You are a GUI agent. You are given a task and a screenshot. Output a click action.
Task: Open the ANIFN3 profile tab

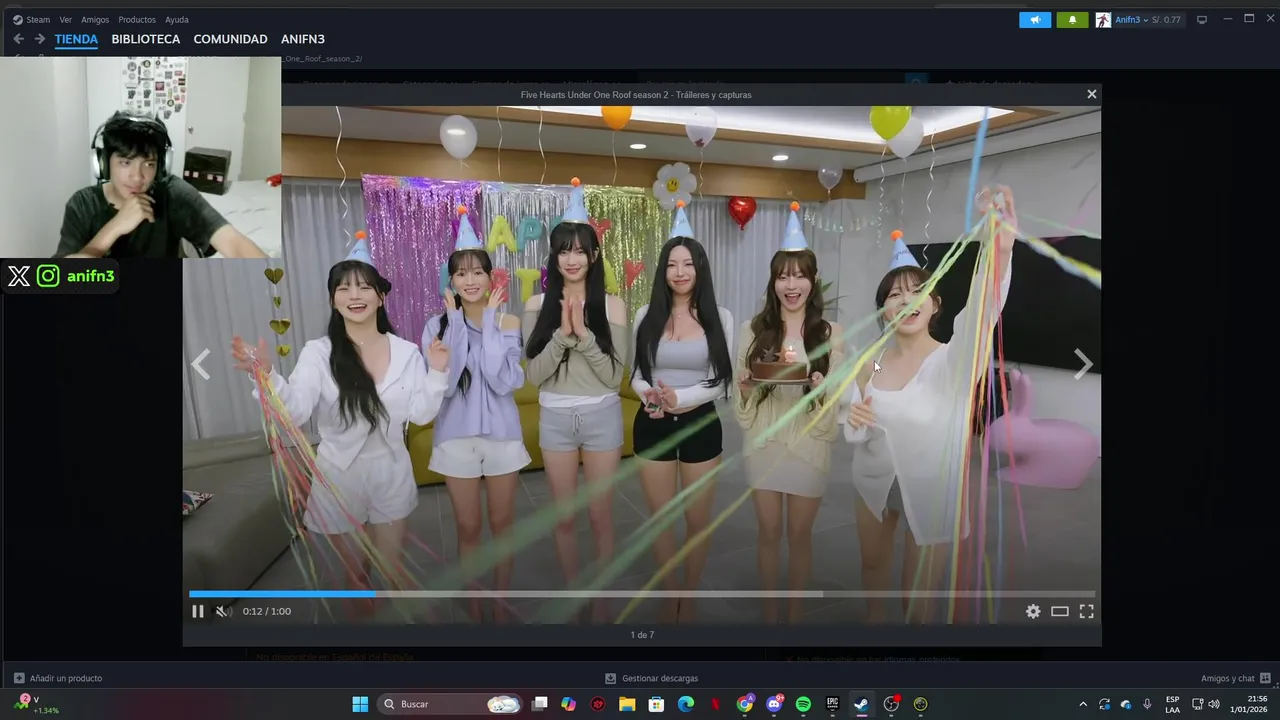coord(303,39)
